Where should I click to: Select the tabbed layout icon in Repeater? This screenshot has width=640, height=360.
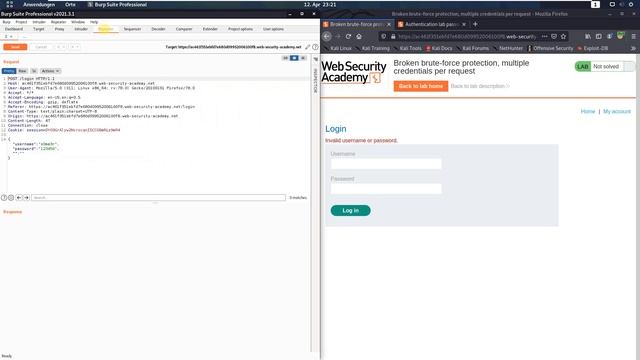[303, 58]
